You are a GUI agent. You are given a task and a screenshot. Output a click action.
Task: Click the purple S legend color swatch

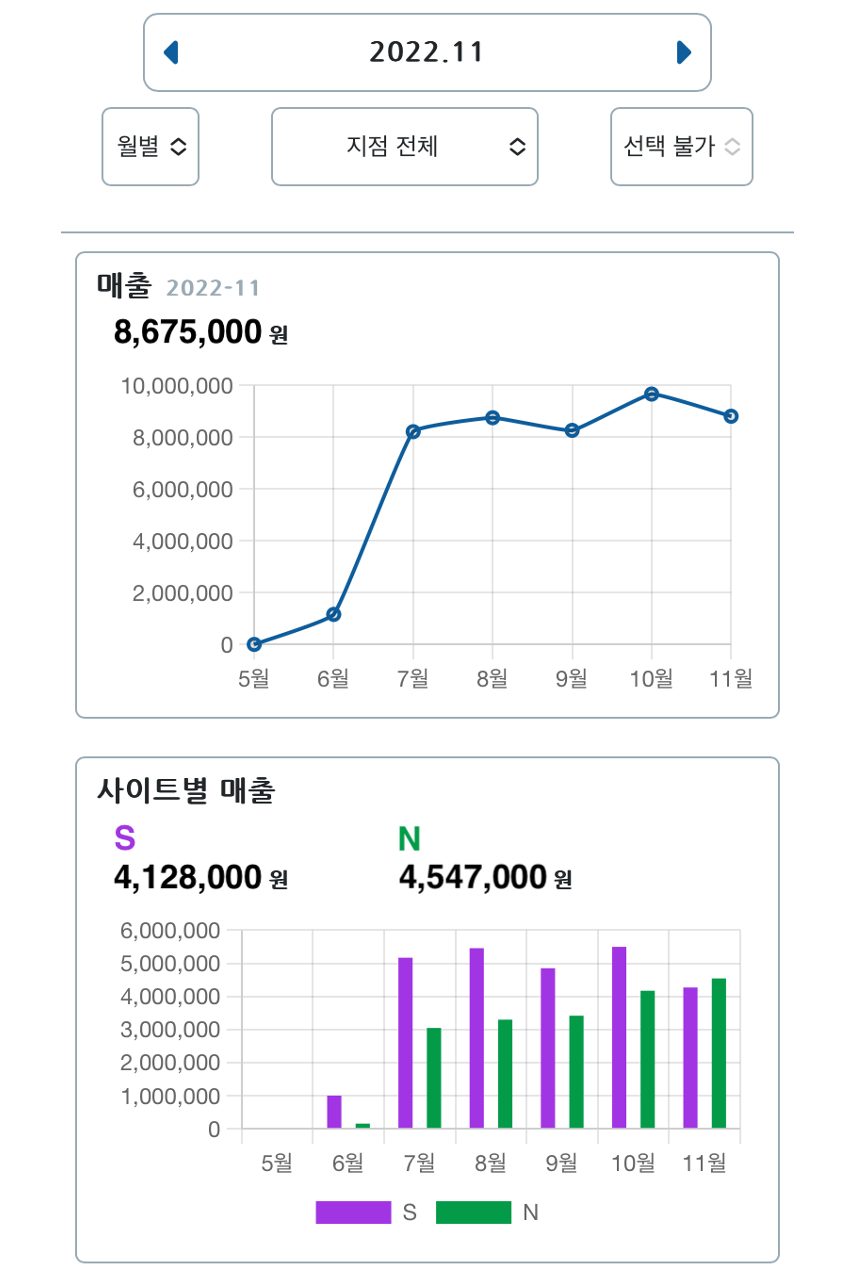pyautogui.click(x=352, y=1212)
